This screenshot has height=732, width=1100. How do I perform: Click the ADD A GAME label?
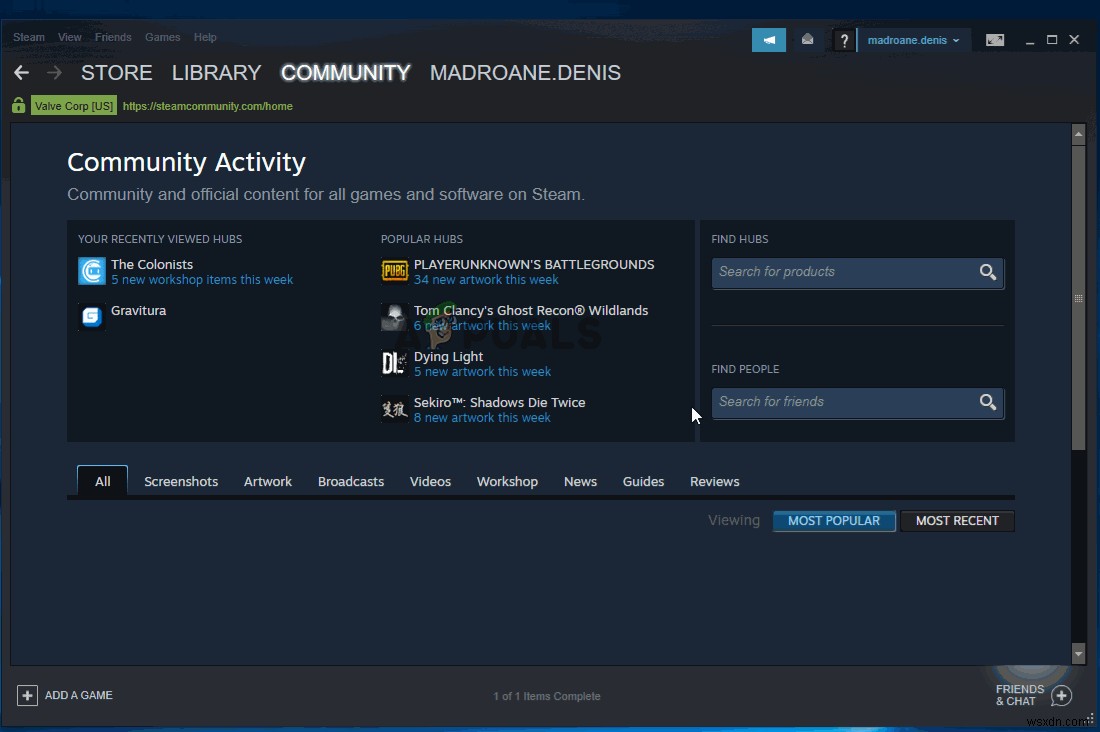click(x=79, y=695)
